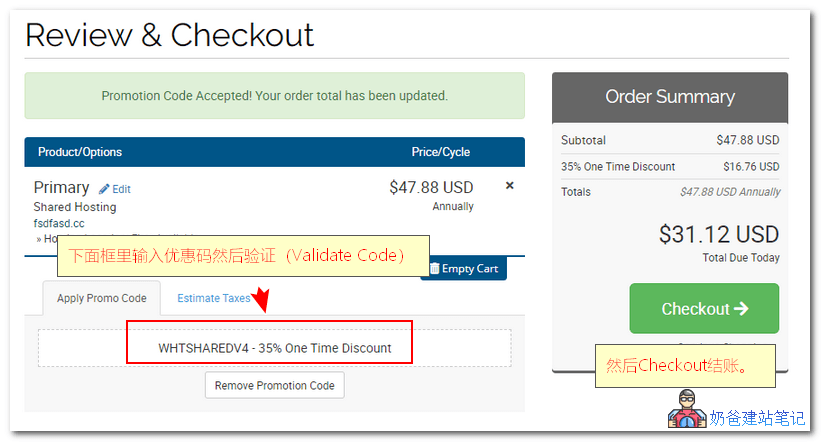
Task: Click the Review & Checkout page heading
Action: pyautogui.click(x=169, y=35)
